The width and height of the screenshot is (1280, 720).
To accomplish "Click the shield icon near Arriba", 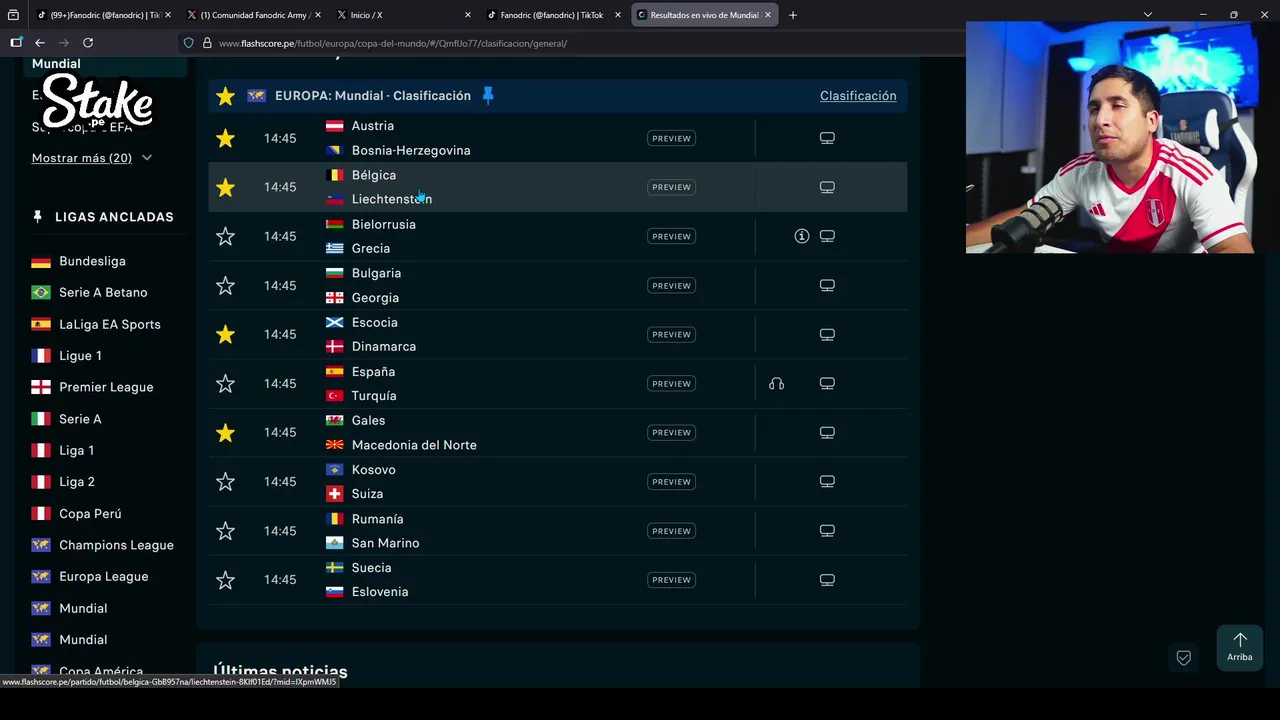I will pyautogui.click(x=1183, y=657).
